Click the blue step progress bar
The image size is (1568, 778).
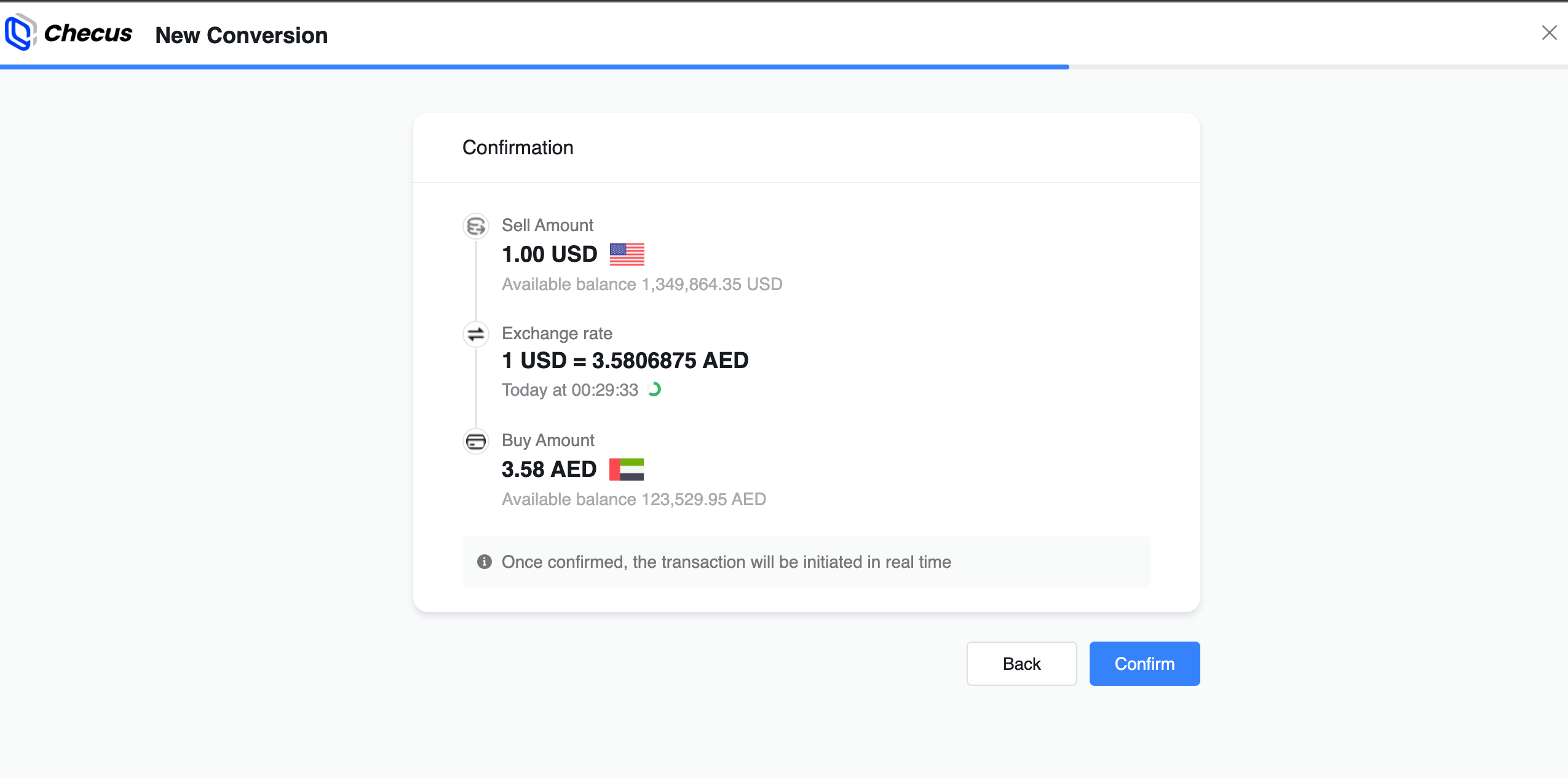tap(534, 66)
